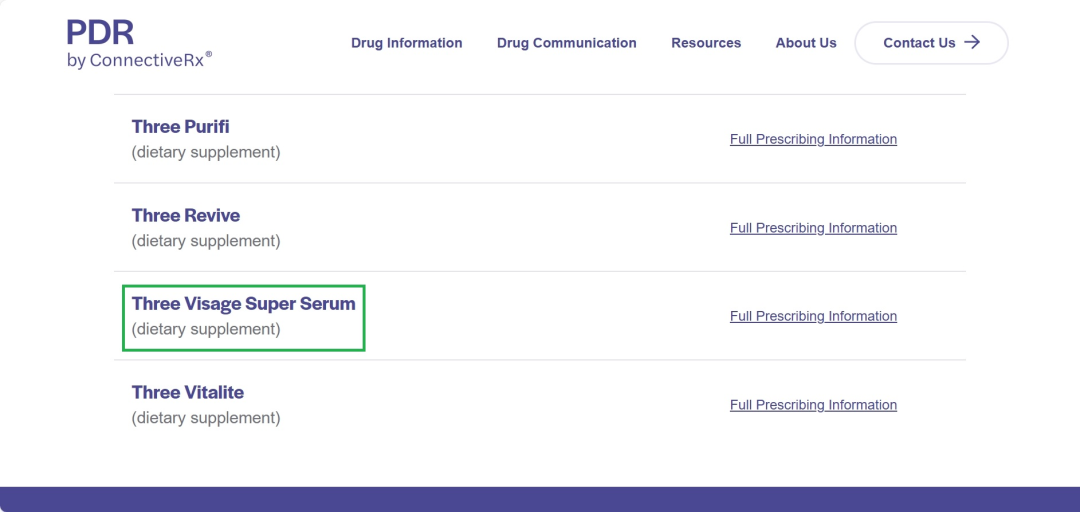The width and height of the screenshot is (1080, 512).
Task: View Full Prescribing Information for Three Revive
Action: pos(813,228)
